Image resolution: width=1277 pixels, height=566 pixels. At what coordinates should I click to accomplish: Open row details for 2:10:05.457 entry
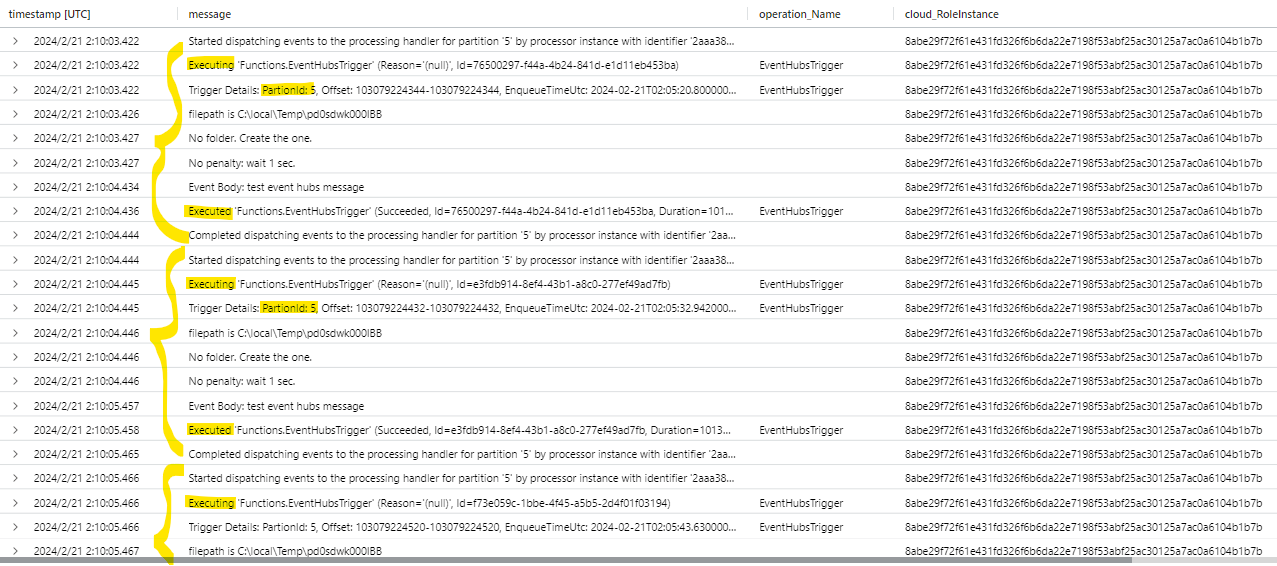(x=15, y=406)
